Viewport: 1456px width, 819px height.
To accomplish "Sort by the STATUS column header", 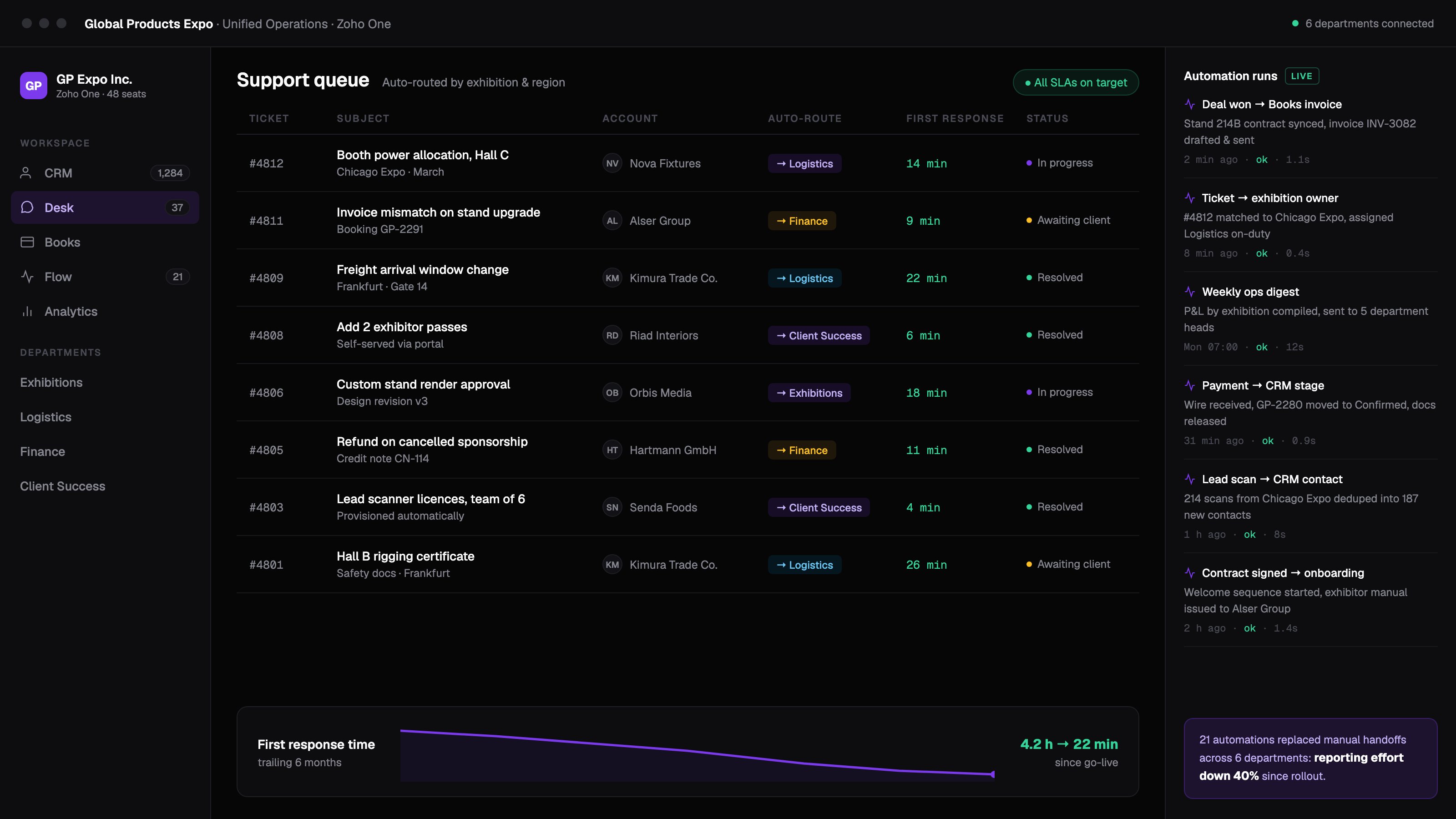I will [x=1047, y=118].
